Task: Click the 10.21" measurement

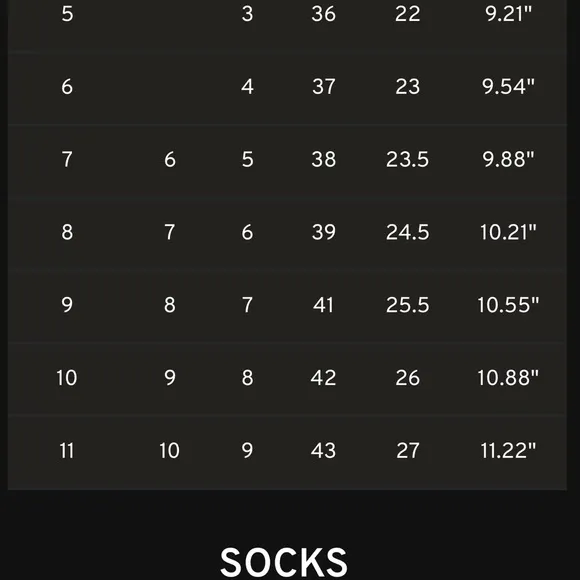Action: tap(508, 232)
